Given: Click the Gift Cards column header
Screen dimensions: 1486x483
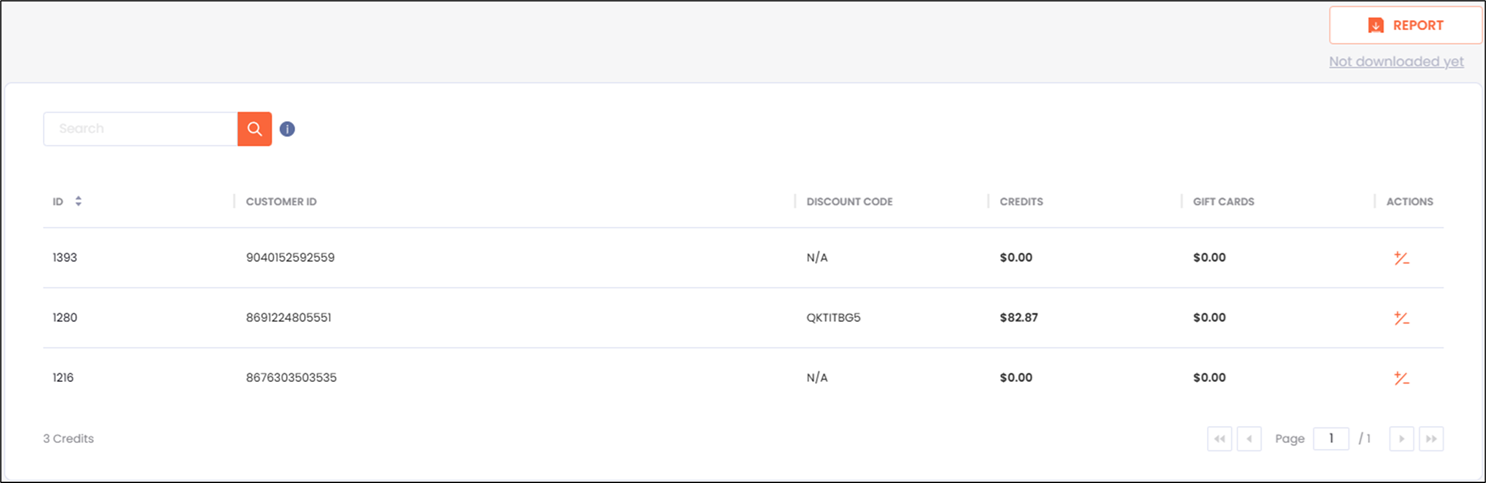Looking at the screenshot, I should pos(1223,202).
